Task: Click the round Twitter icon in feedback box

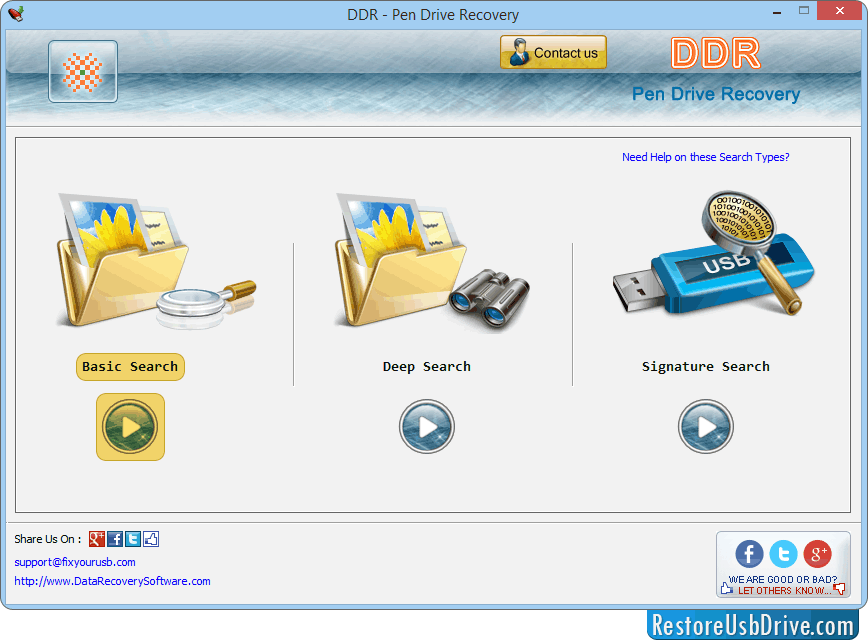Action: pos(783,554)
